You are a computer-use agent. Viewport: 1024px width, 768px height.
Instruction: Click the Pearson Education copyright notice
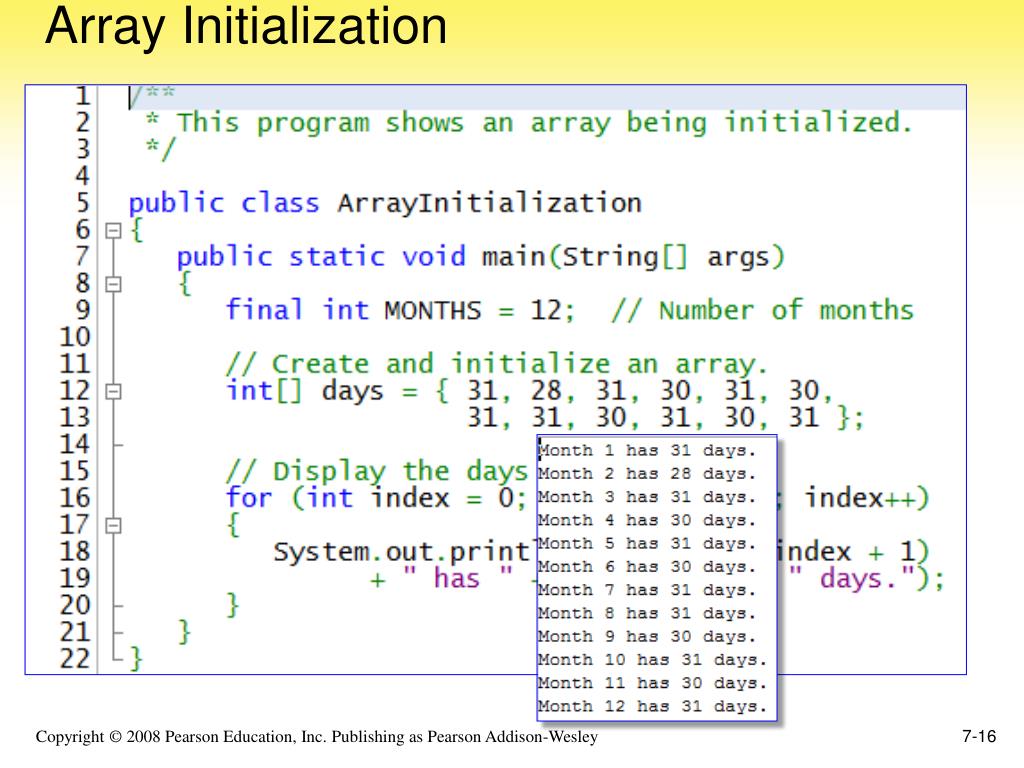315,738
